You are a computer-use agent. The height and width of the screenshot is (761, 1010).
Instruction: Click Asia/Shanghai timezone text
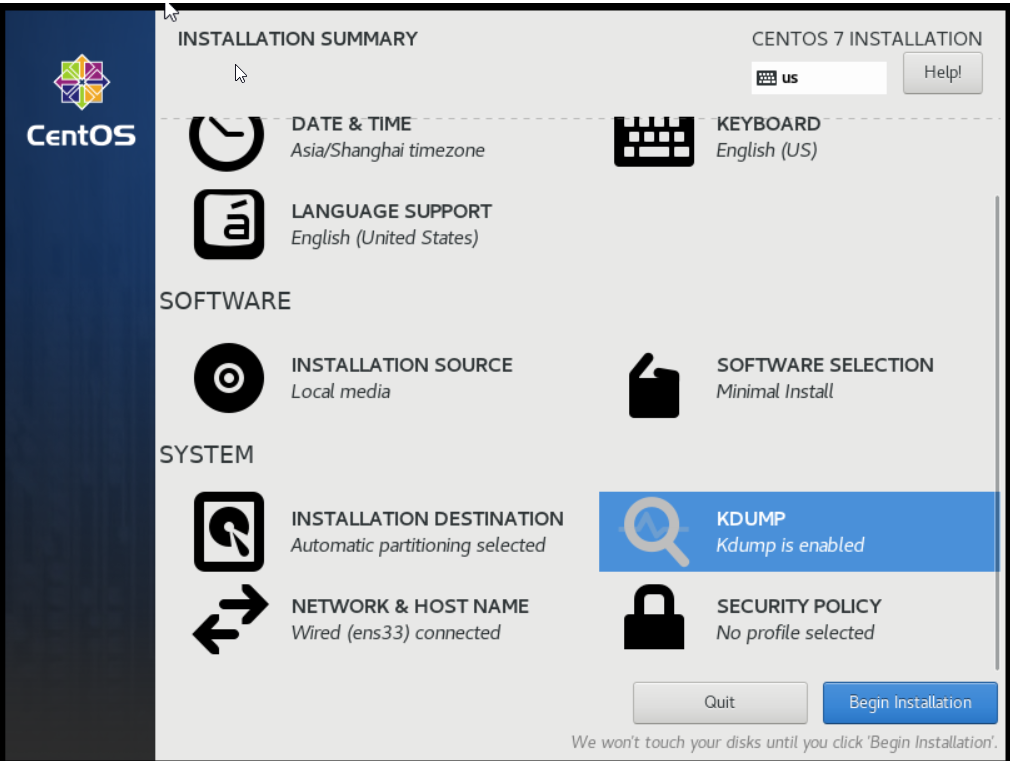tap(388, 150)
